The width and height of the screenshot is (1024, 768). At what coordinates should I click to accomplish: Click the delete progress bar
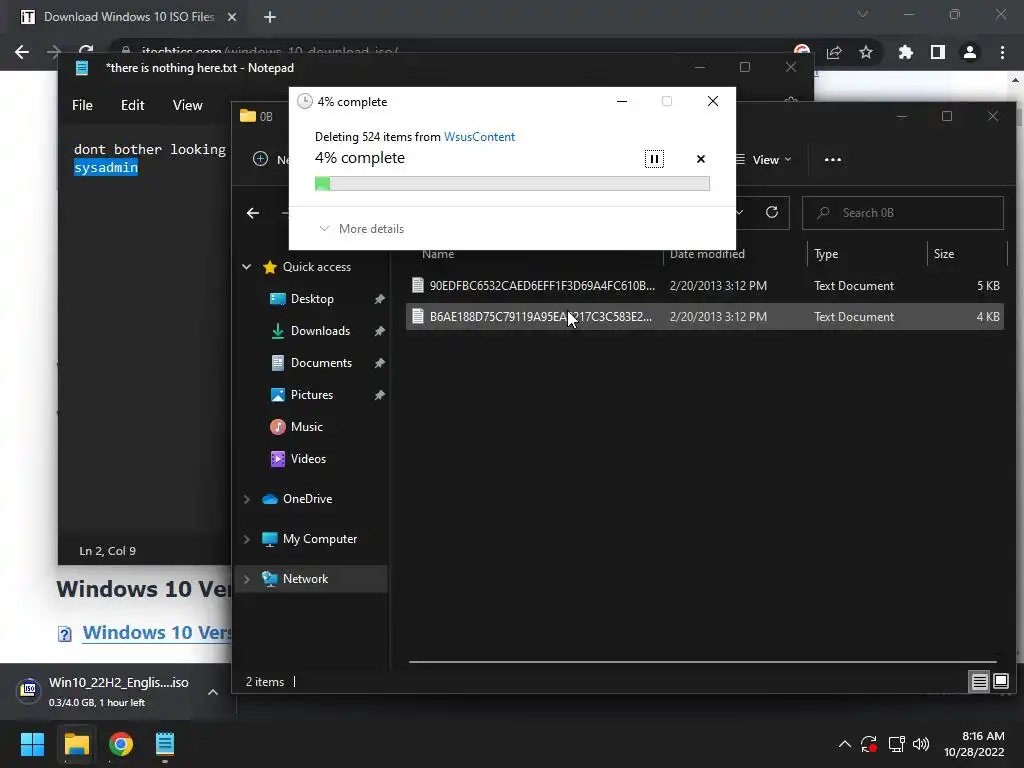point(512,184)
